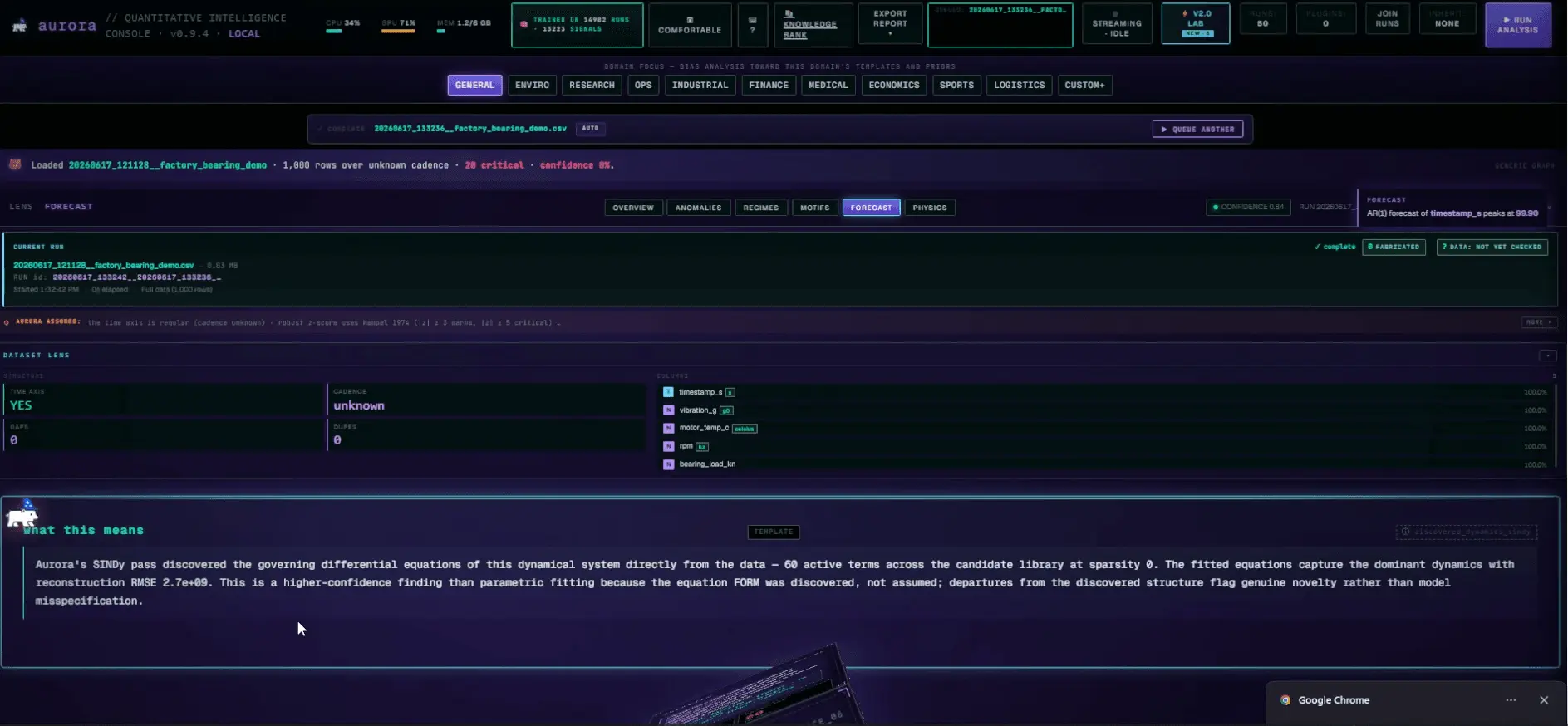Start the Run Analysis button
Viewport: 1568px width, 726px height.
coord(1517,25)
